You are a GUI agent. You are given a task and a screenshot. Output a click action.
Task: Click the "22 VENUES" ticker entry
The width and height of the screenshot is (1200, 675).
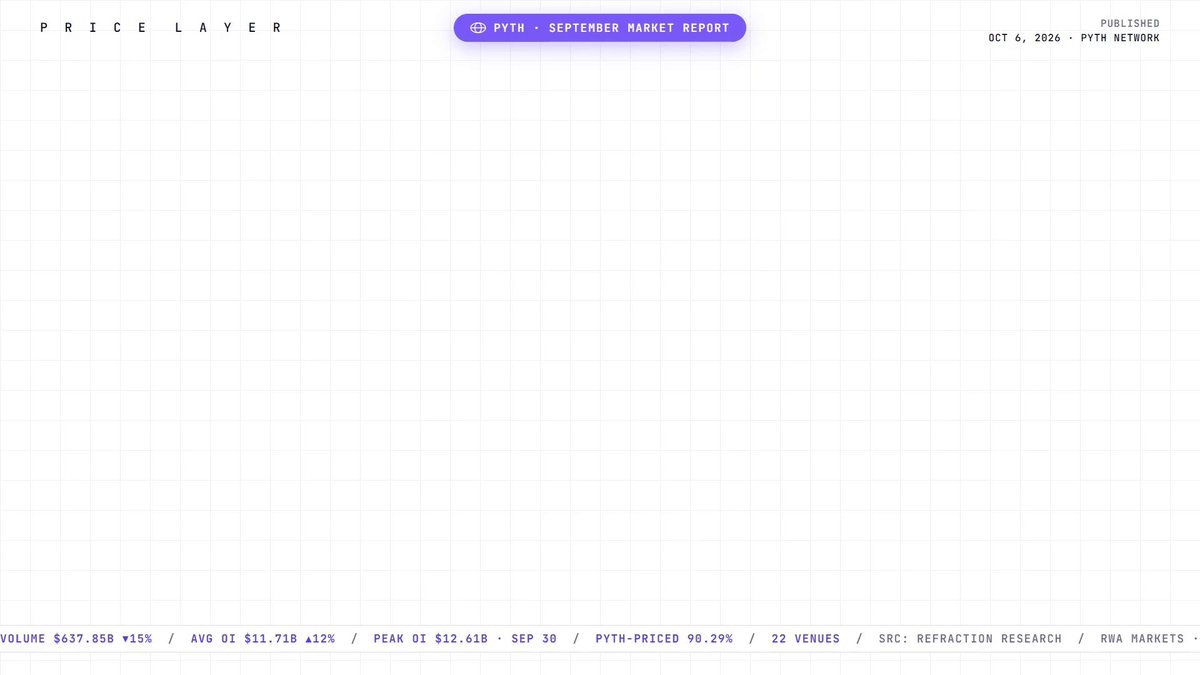point(806,638)
